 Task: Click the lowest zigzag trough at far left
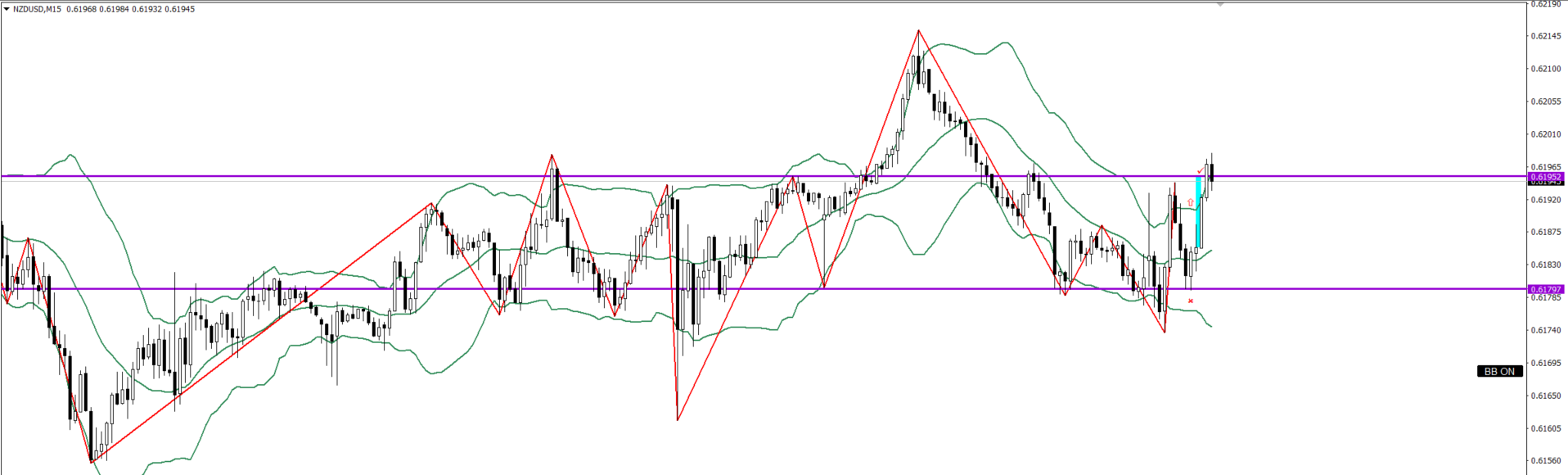91,463
